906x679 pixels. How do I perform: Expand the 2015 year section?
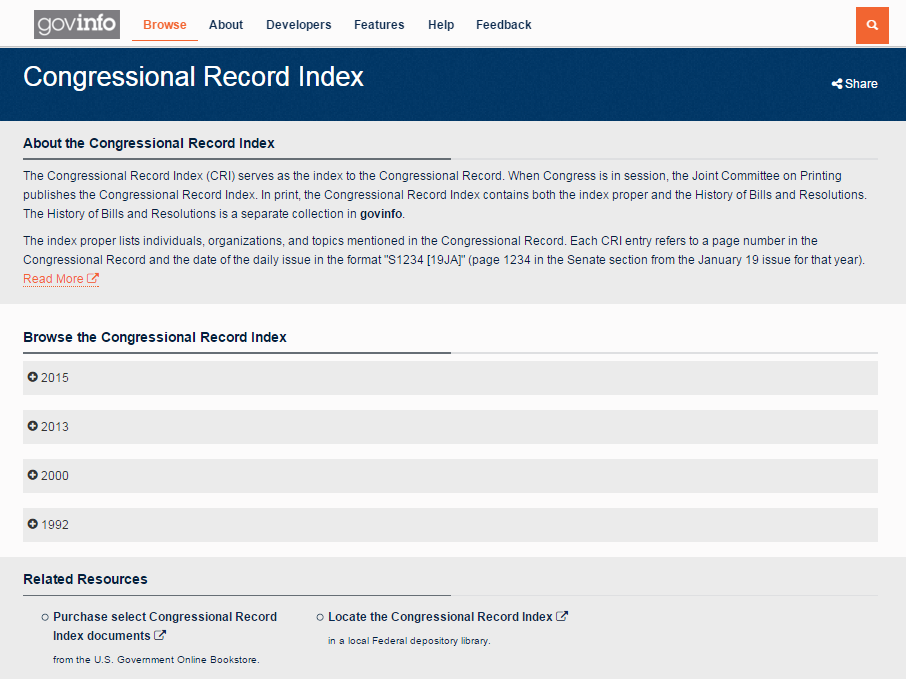[450, 377]
